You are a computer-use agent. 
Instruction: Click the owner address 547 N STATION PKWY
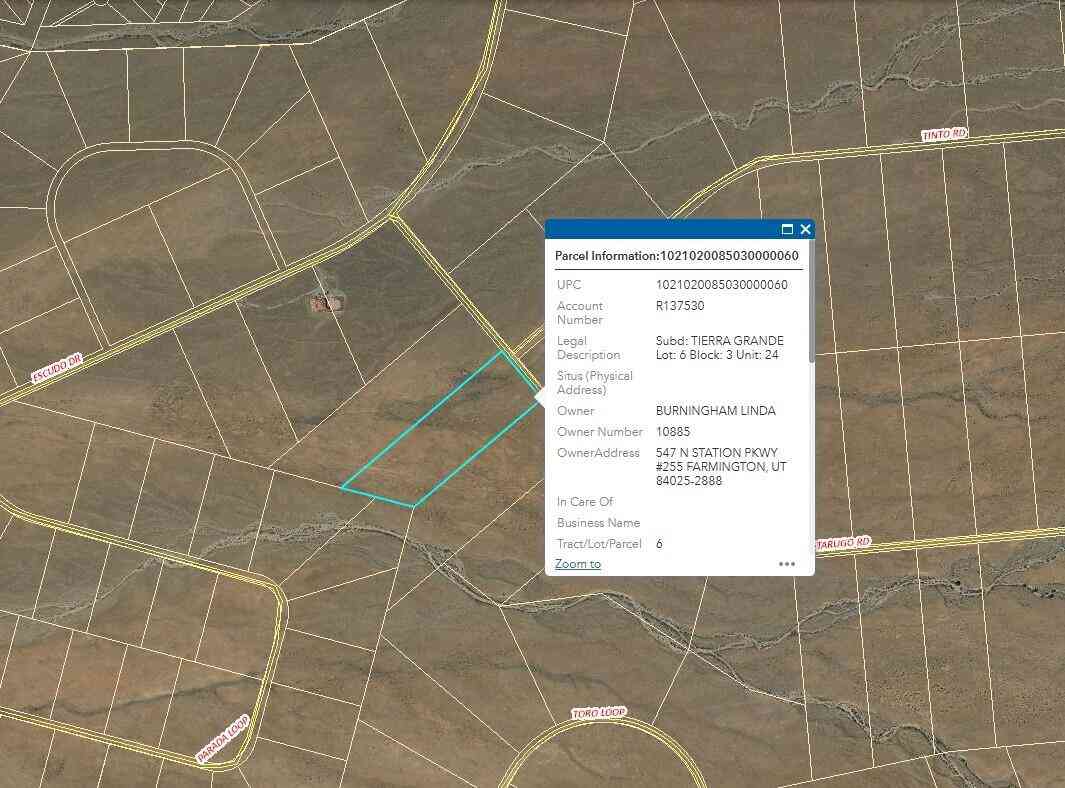tap(717, 452)
